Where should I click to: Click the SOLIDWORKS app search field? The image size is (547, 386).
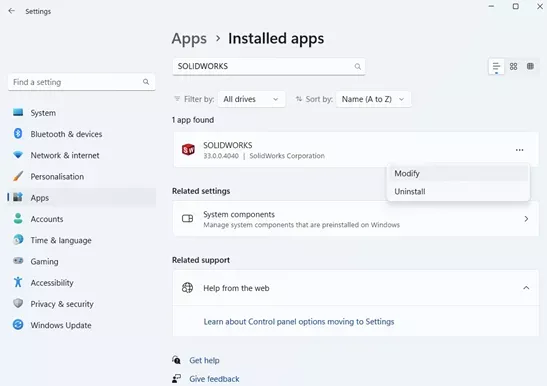tap(269, 66)
